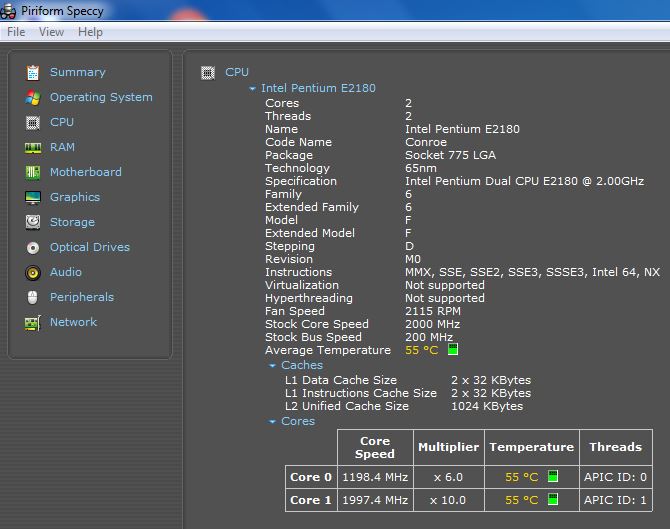This screenshot has height=529, width=670.
Task: Show the Optical Drives section
Action: pyautogui.click(x=90, y=247)
